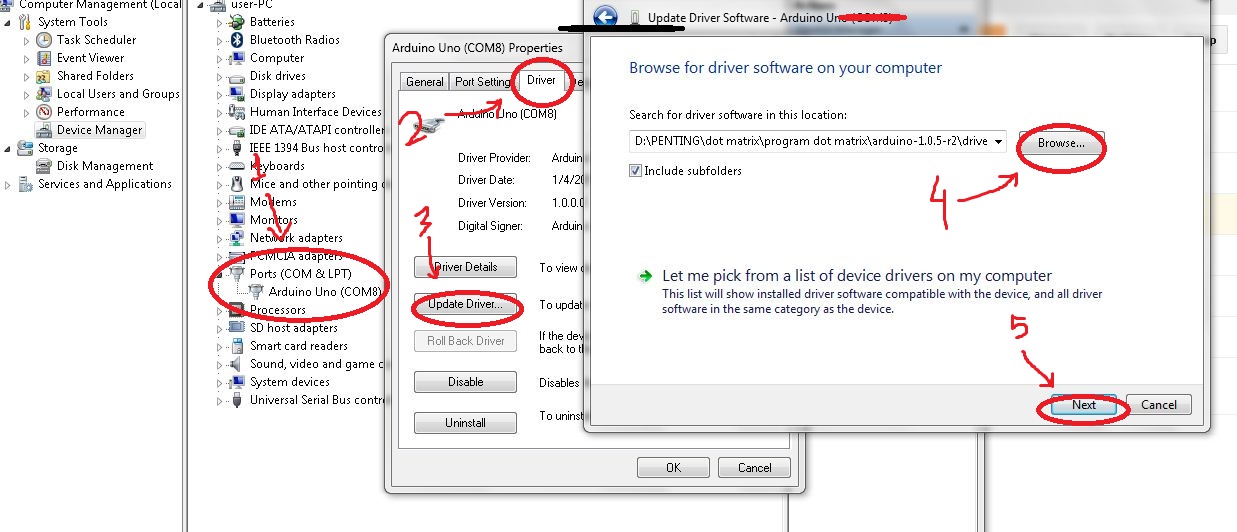Click the Disable driver button
This screenshot has height=532, width=1237.
465,382
